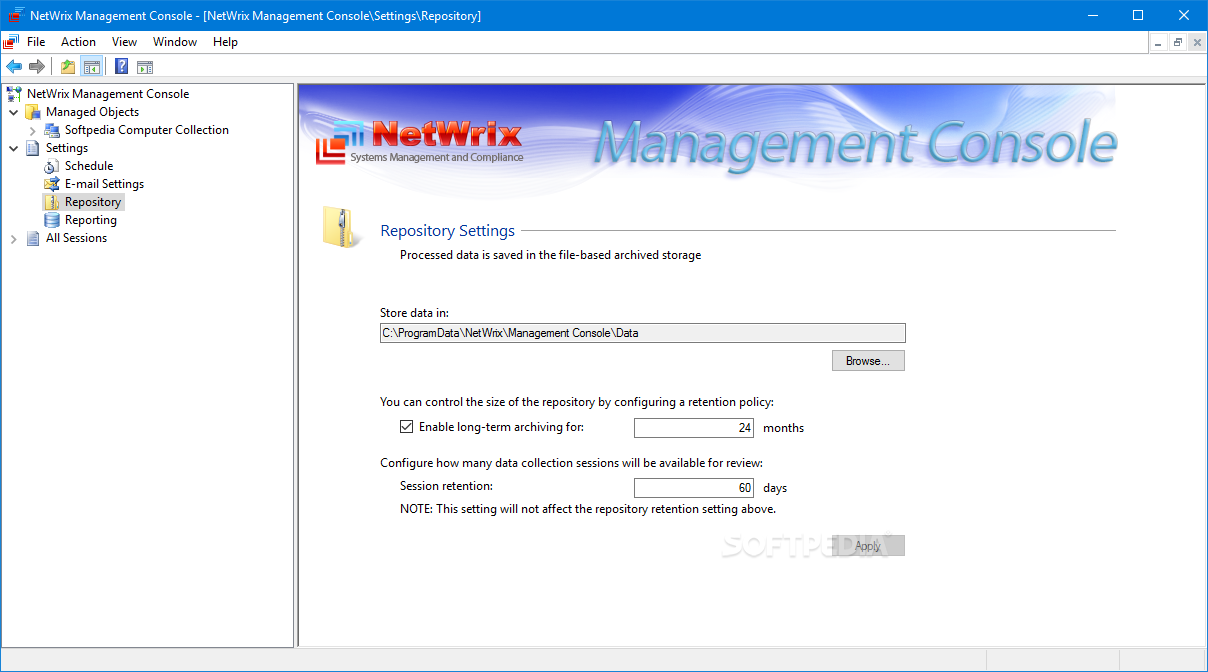Click the console icon left of File menu
Viewport: 1208px width, 672px height.
click(11, 42)
